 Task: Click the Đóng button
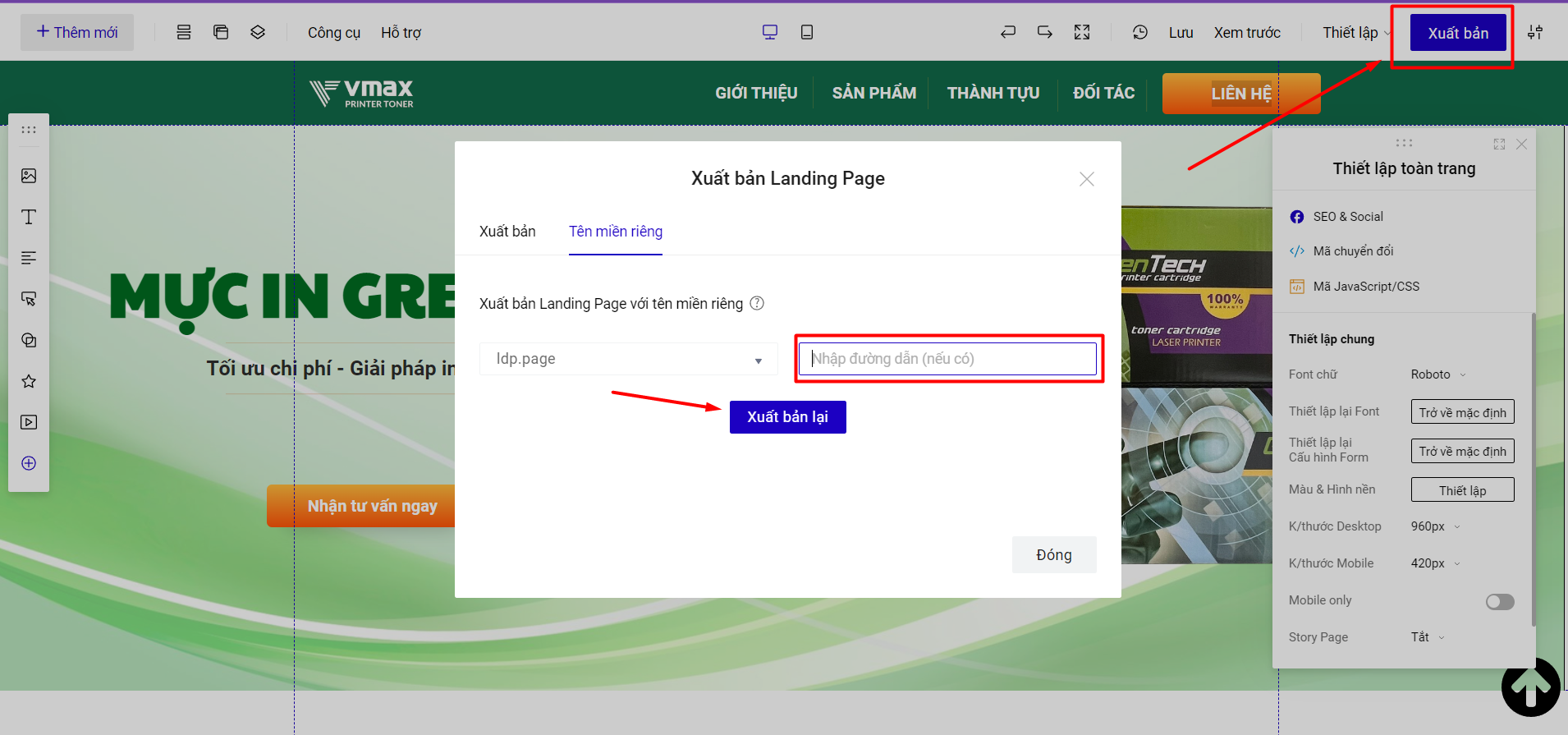(1053, 555)
